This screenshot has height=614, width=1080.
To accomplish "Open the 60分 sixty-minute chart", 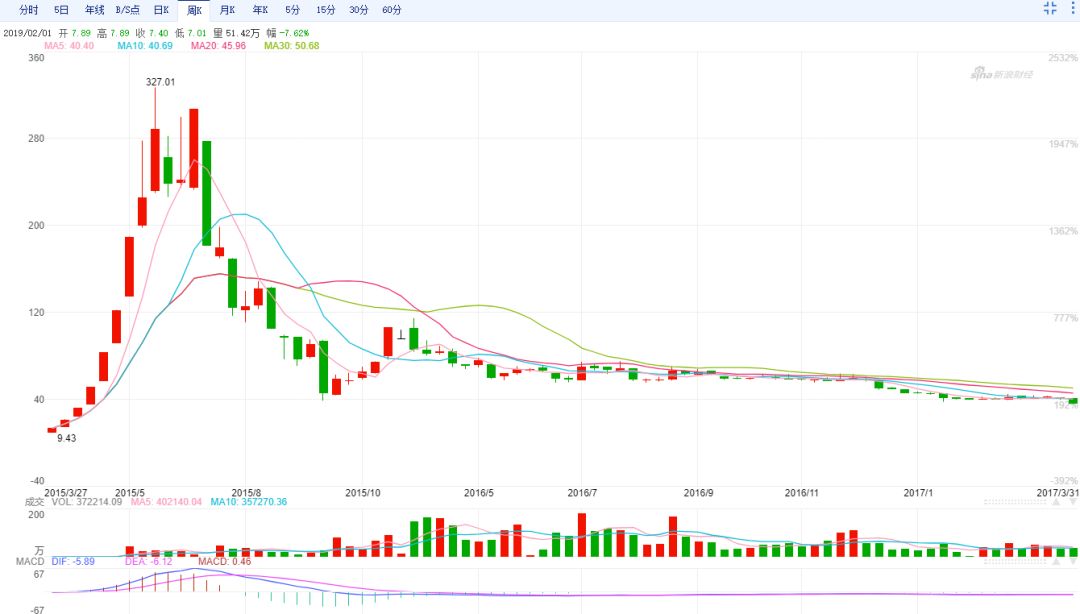I will coord(392,10).
